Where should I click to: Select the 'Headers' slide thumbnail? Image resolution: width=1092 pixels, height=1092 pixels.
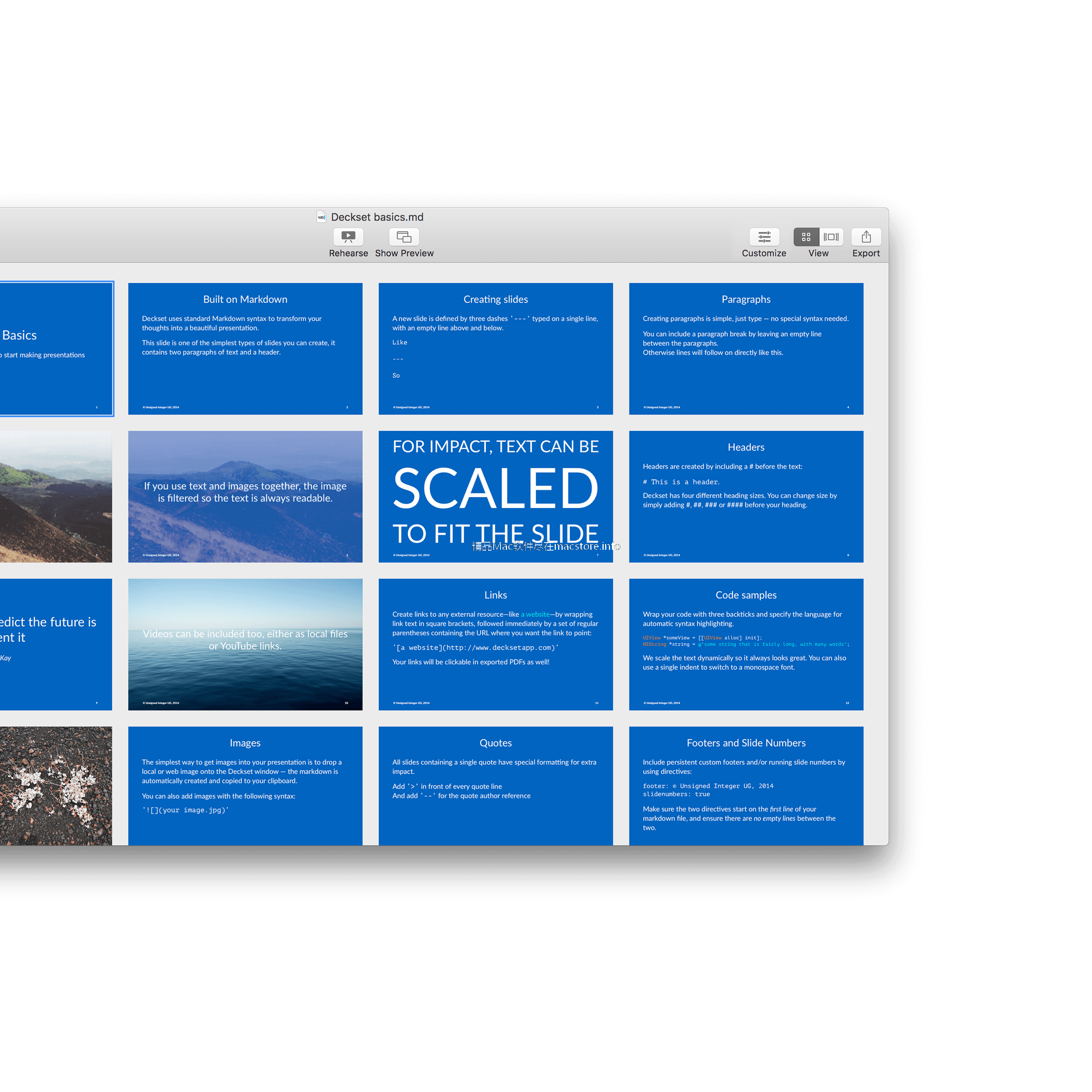tap(748, 493)
